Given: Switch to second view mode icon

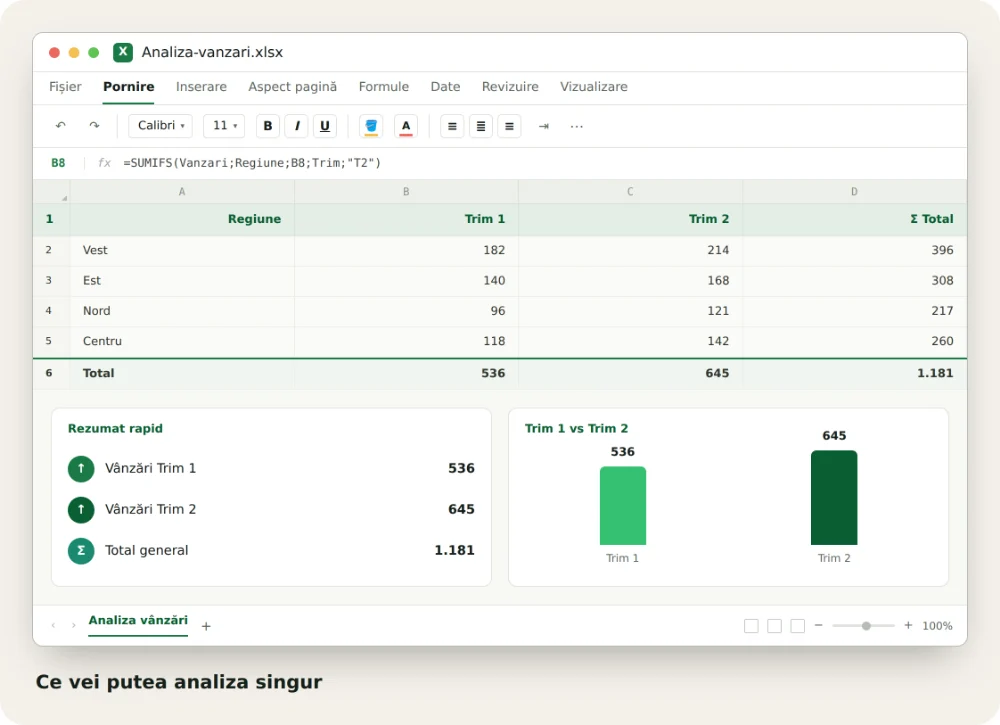Looking at the screenshot, I should [x=774, y=626].
